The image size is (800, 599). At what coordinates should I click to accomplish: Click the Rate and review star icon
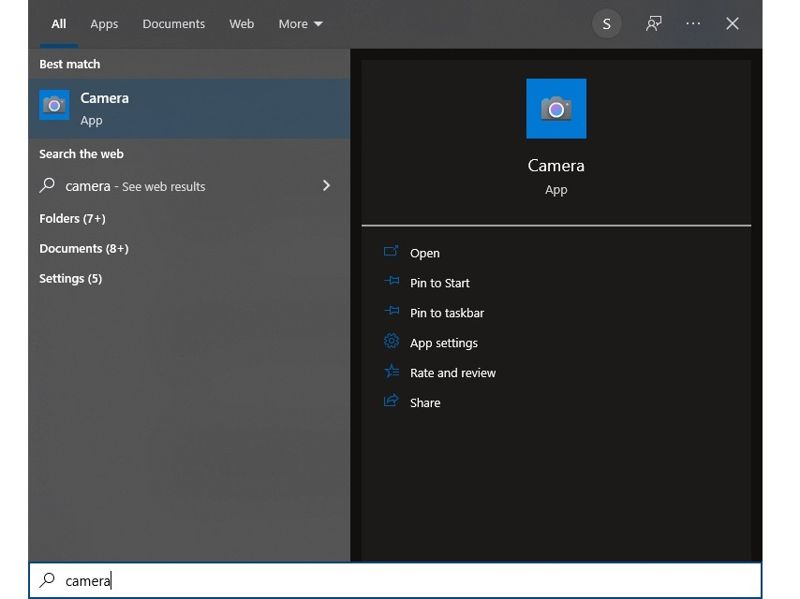pyautogui.click(x=391, y=371)
